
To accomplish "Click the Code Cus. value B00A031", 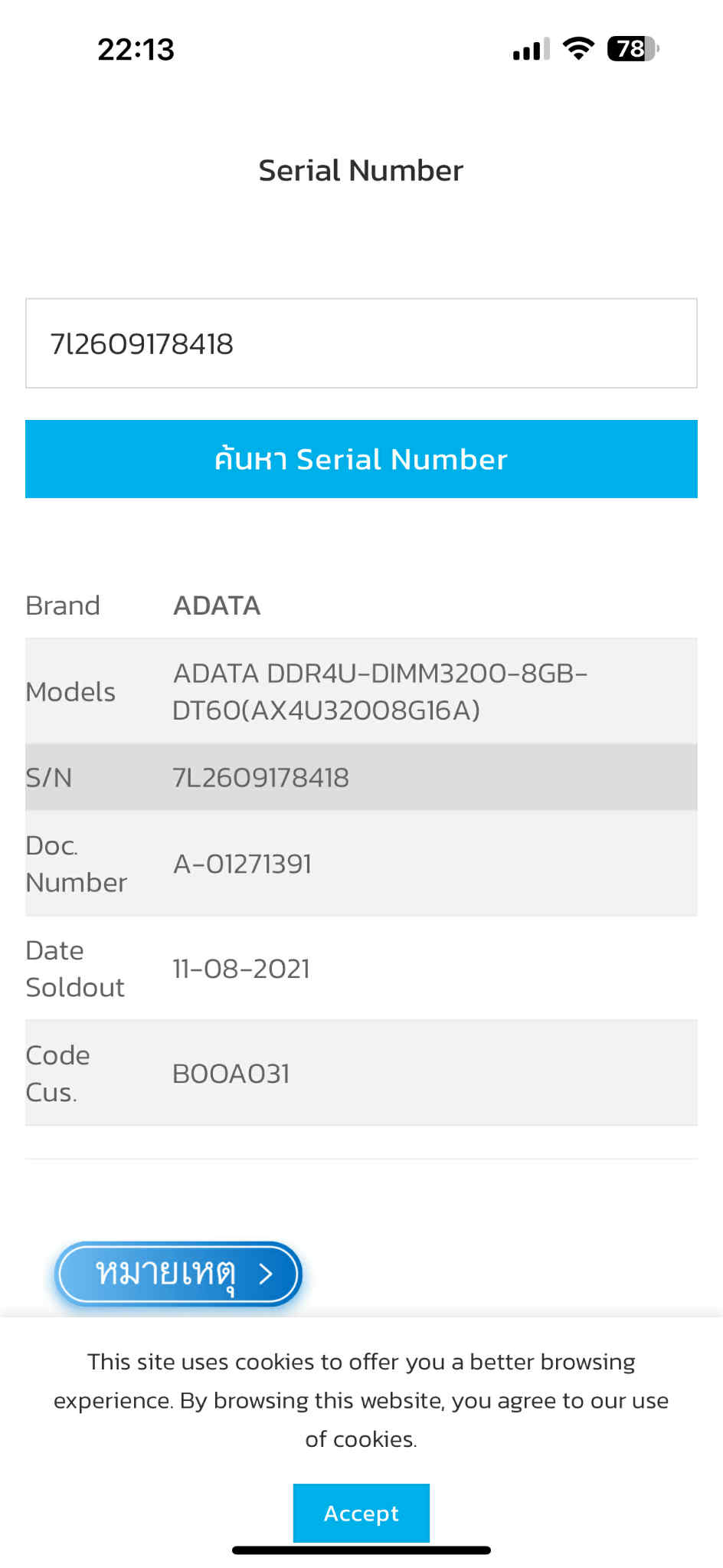I will point(231,1074).
